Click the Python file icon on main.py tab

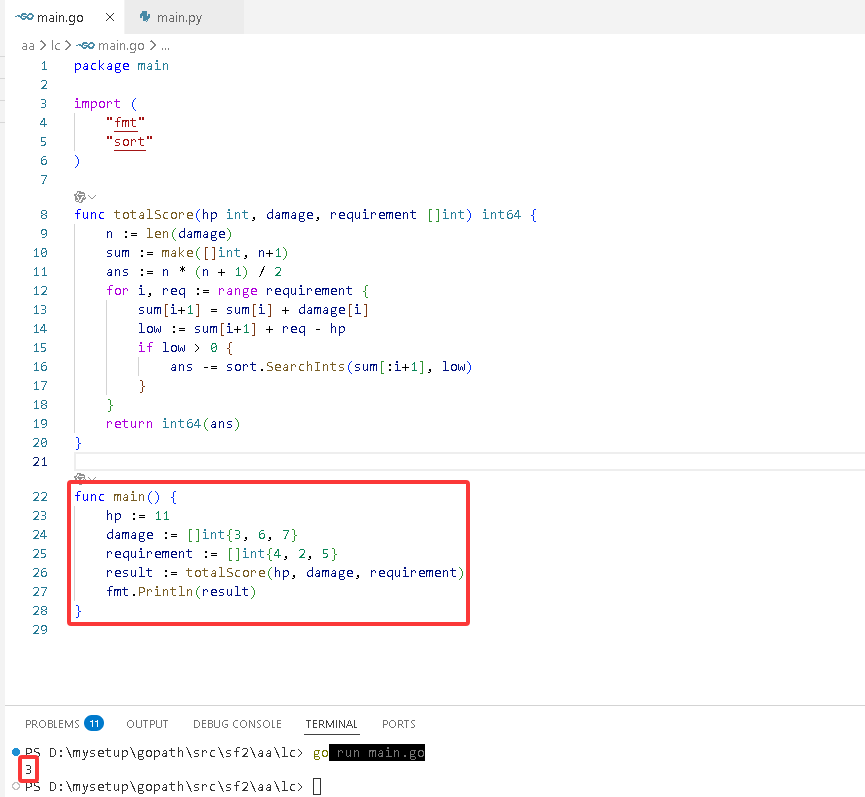(145, 17)
